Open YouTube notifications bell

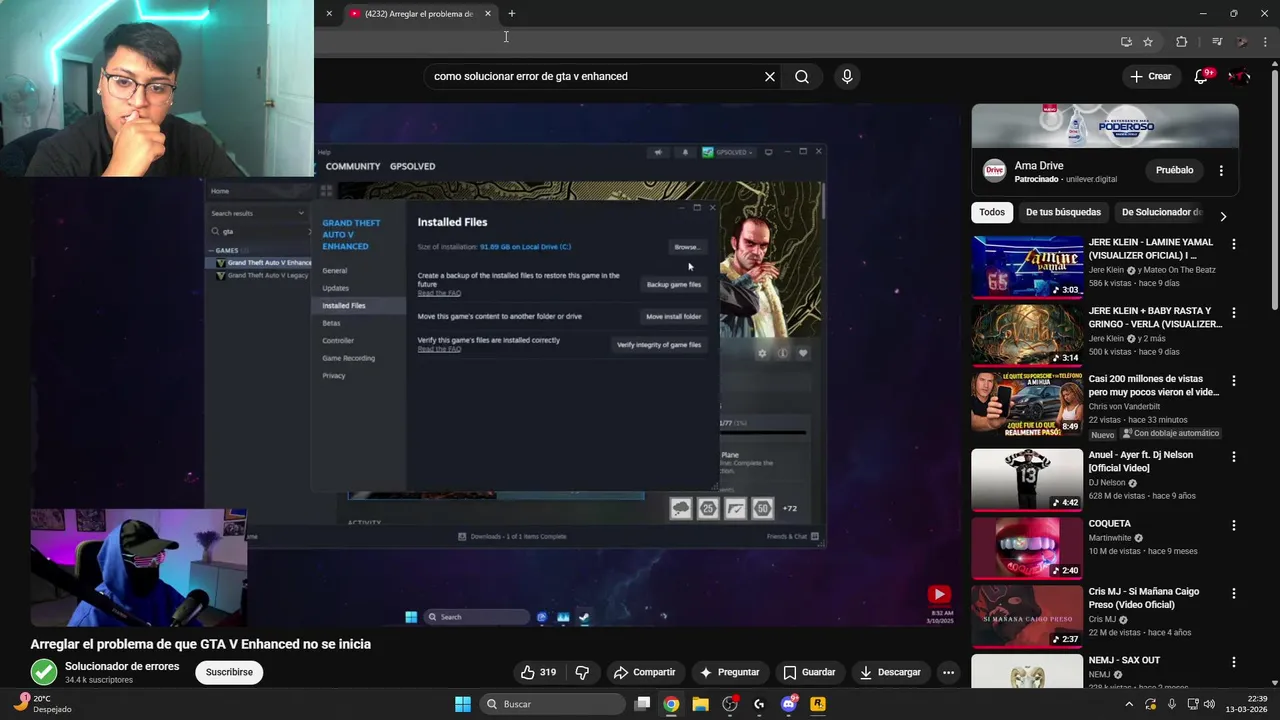[1201, 76]
